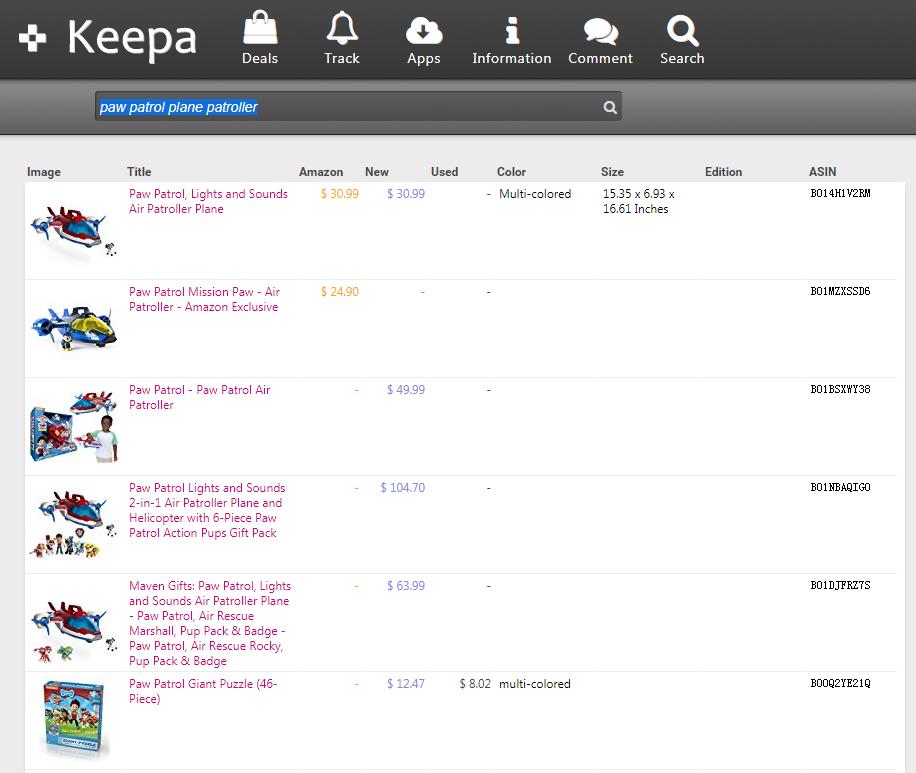This screenshot has width=916, height=773.
Task: Click the Keepa brand name
Action: tap(132, 38)
